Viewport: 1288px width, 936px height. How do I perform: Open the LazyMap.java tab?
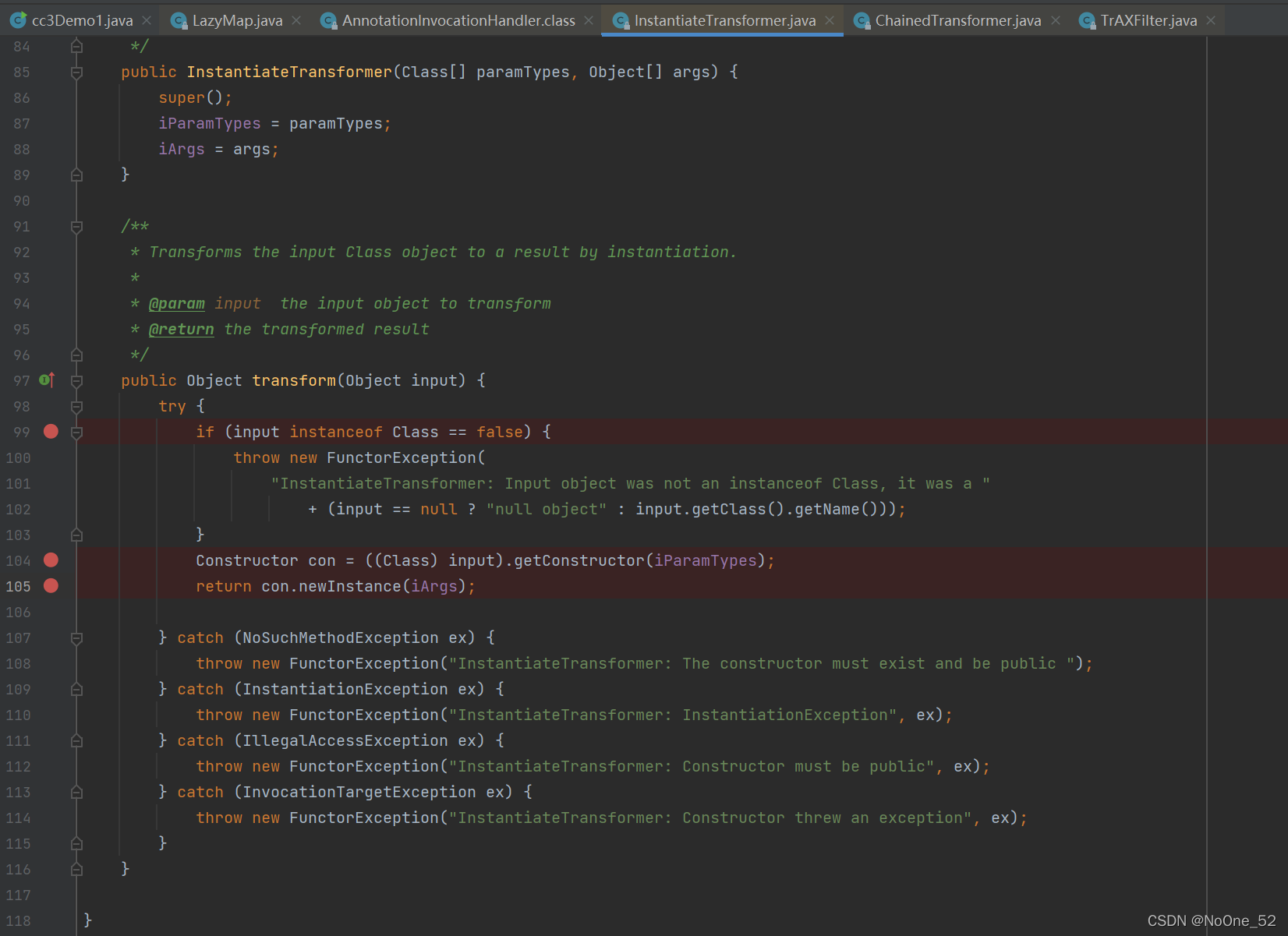click(237, 20)
